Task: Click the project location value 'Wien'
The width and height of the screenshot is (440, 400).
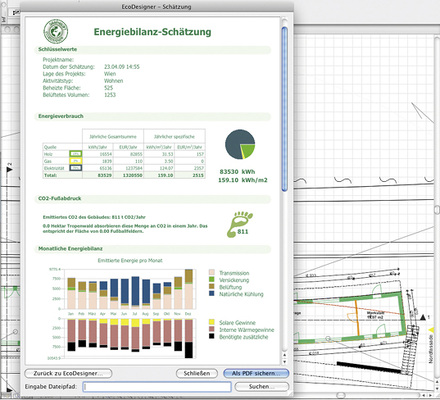Action: 110,74
